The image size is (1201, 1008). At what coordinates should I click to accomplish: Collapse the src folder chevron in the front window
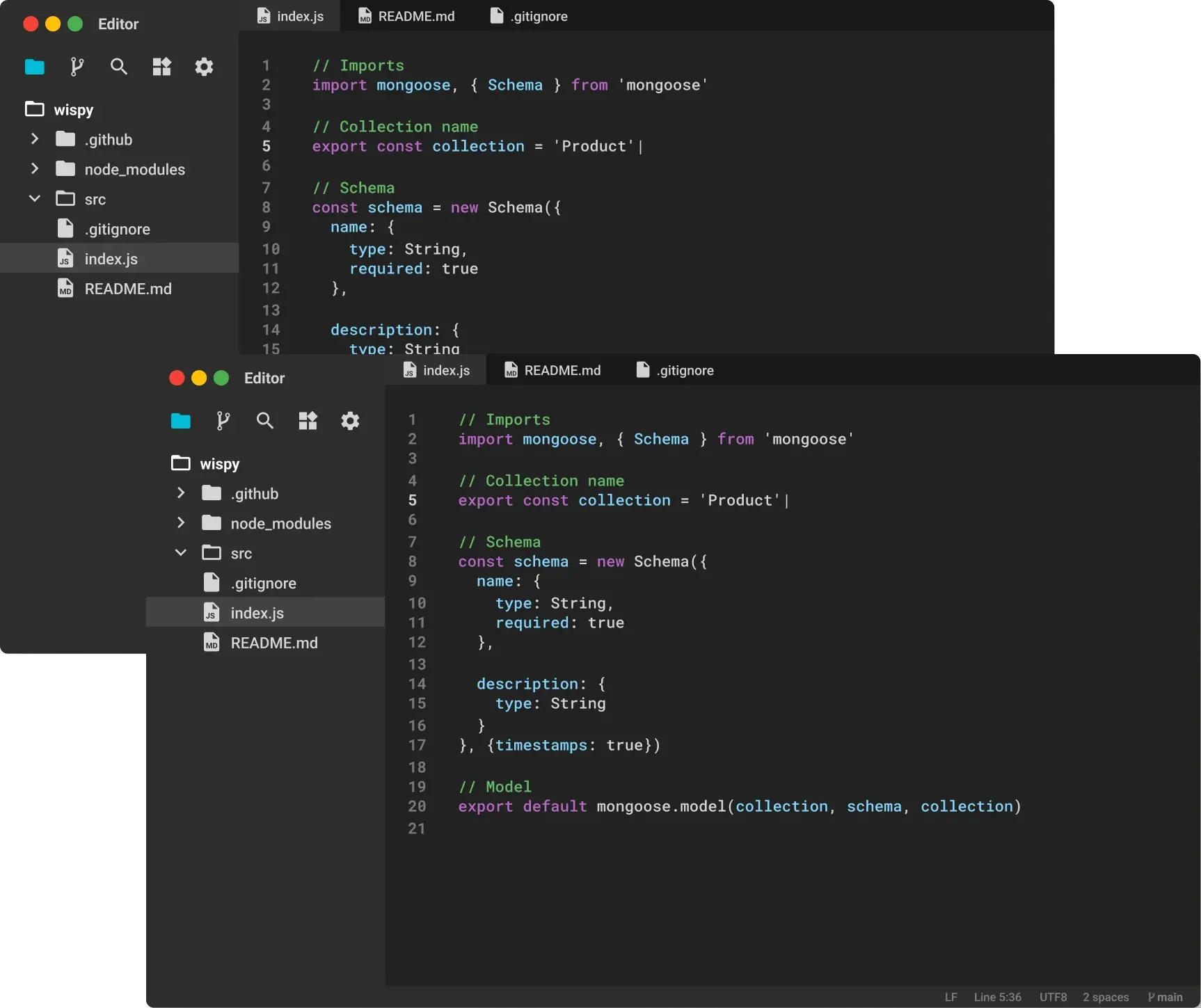pyautogui.click(x=181, y=553)
